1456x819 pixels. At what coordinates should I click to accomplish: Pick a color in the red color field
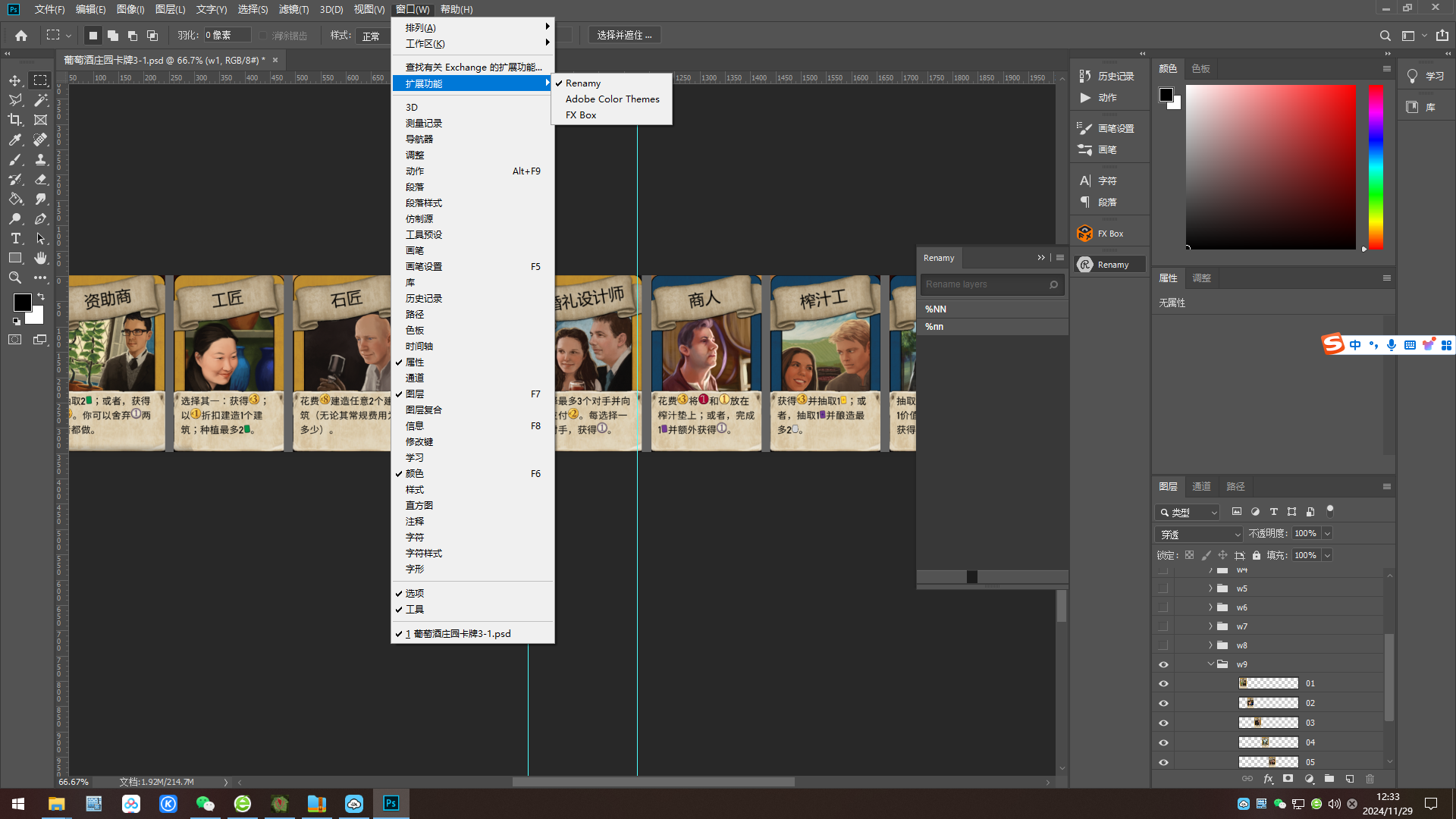1270,167
